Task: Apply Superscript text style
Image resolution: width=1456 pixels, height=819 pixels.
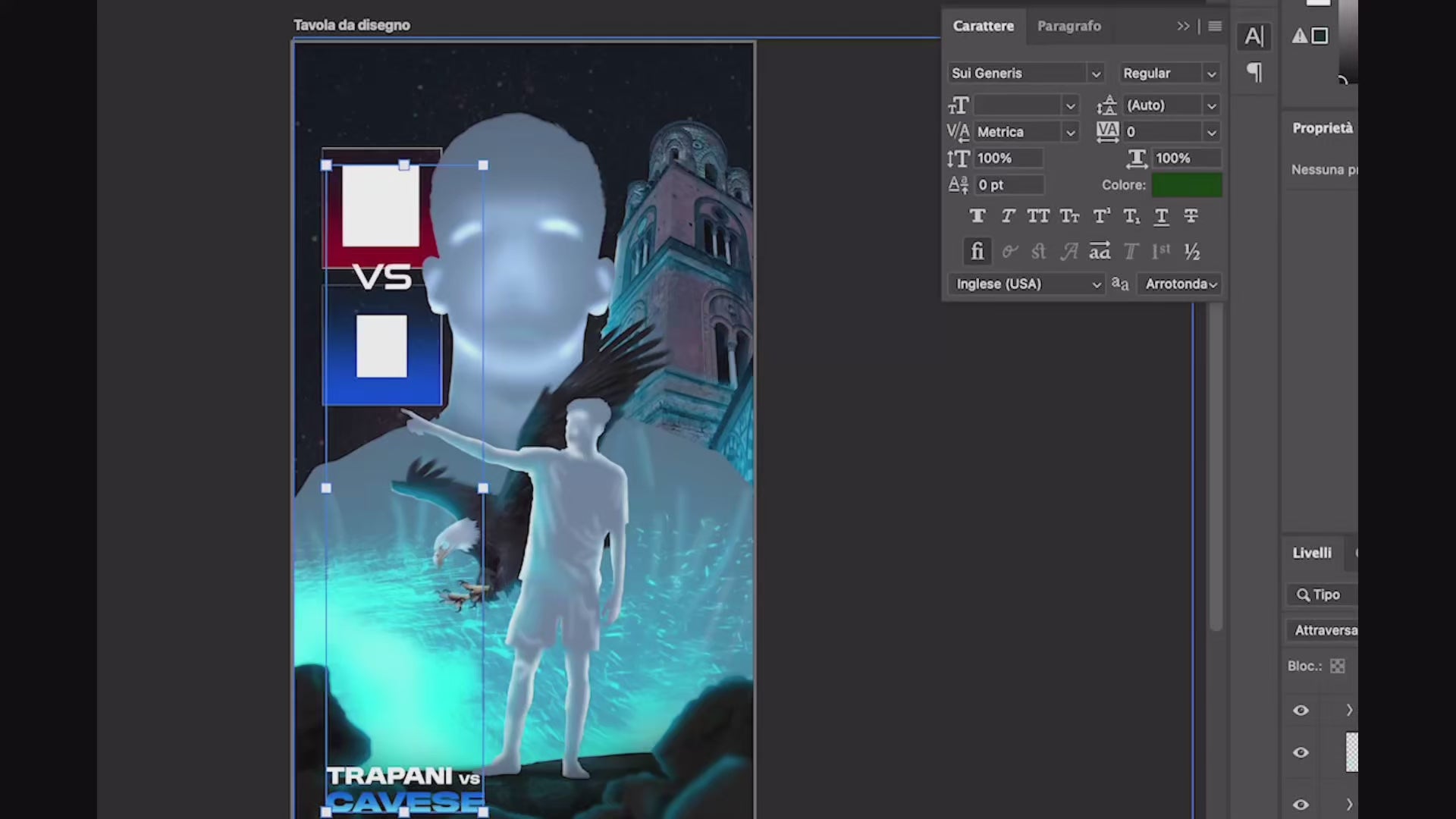Action: tap(1101, 217)
